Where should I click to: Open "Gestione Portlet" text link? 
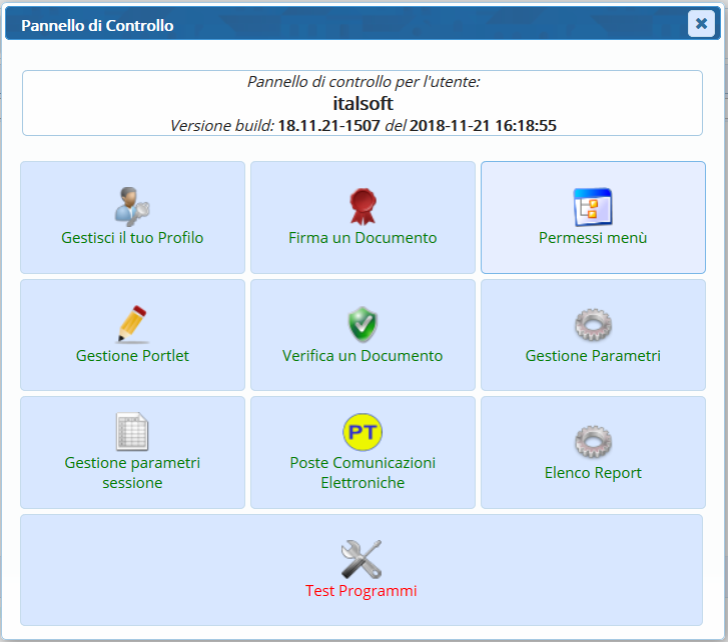(x=132, y=355)
